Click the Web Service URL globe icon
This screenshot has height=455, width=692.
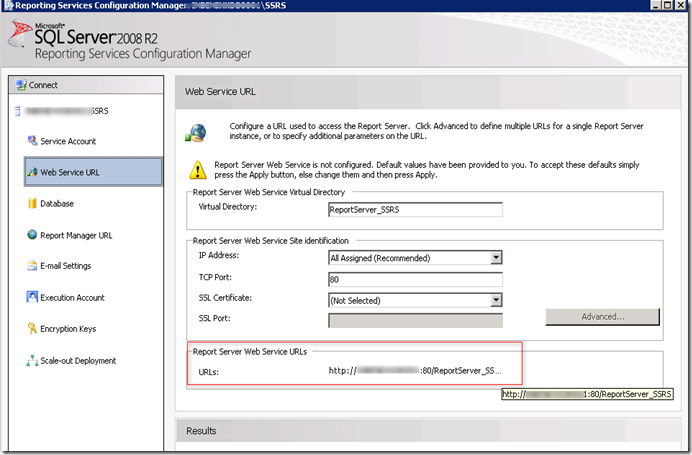pyautogui.click(x=31, y=172)
